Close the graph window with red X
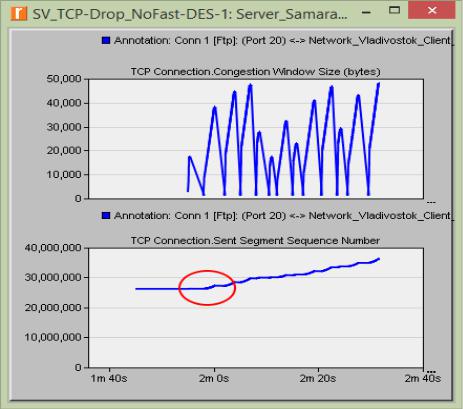Screen dimensions: 463x409 [432, 10]
